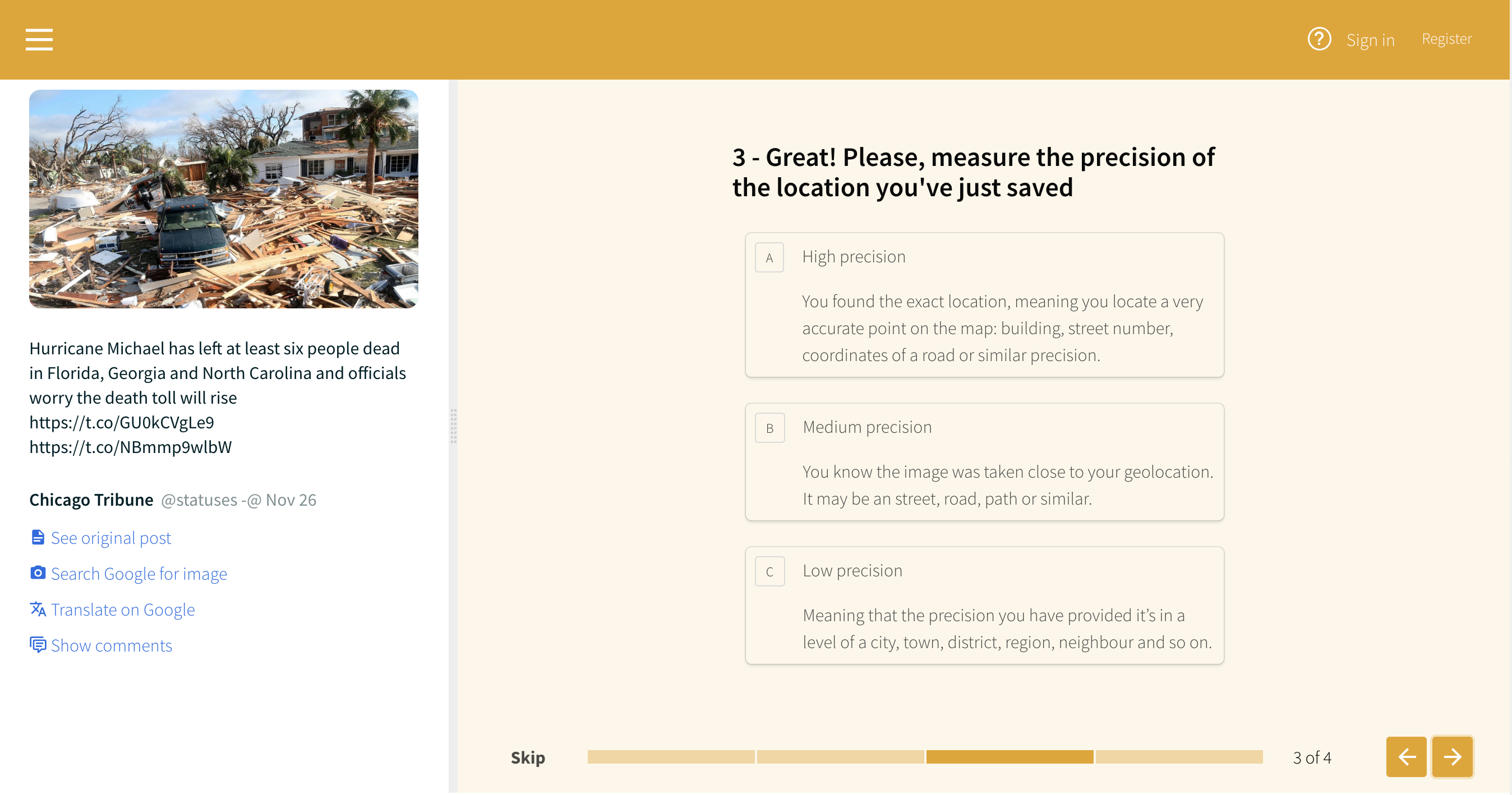Screen dimensions: 1512x795
Task: Skip this question
Action: pos(527,757)
